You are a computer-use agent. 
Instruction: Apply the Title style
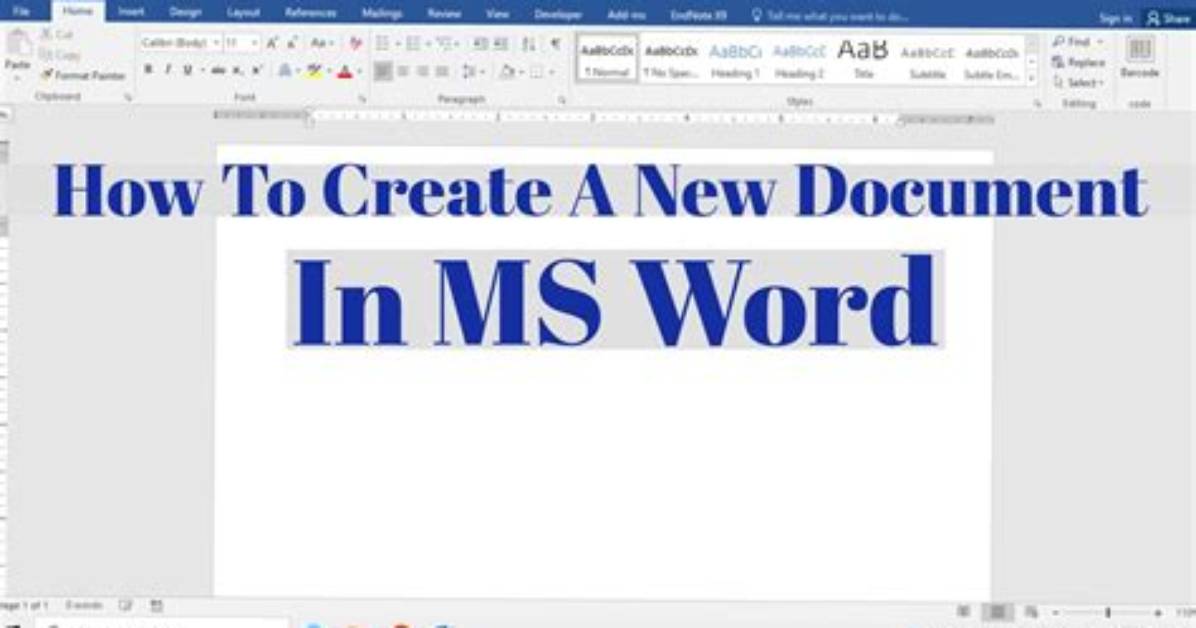pyautogui.click(x=863, y=60)
